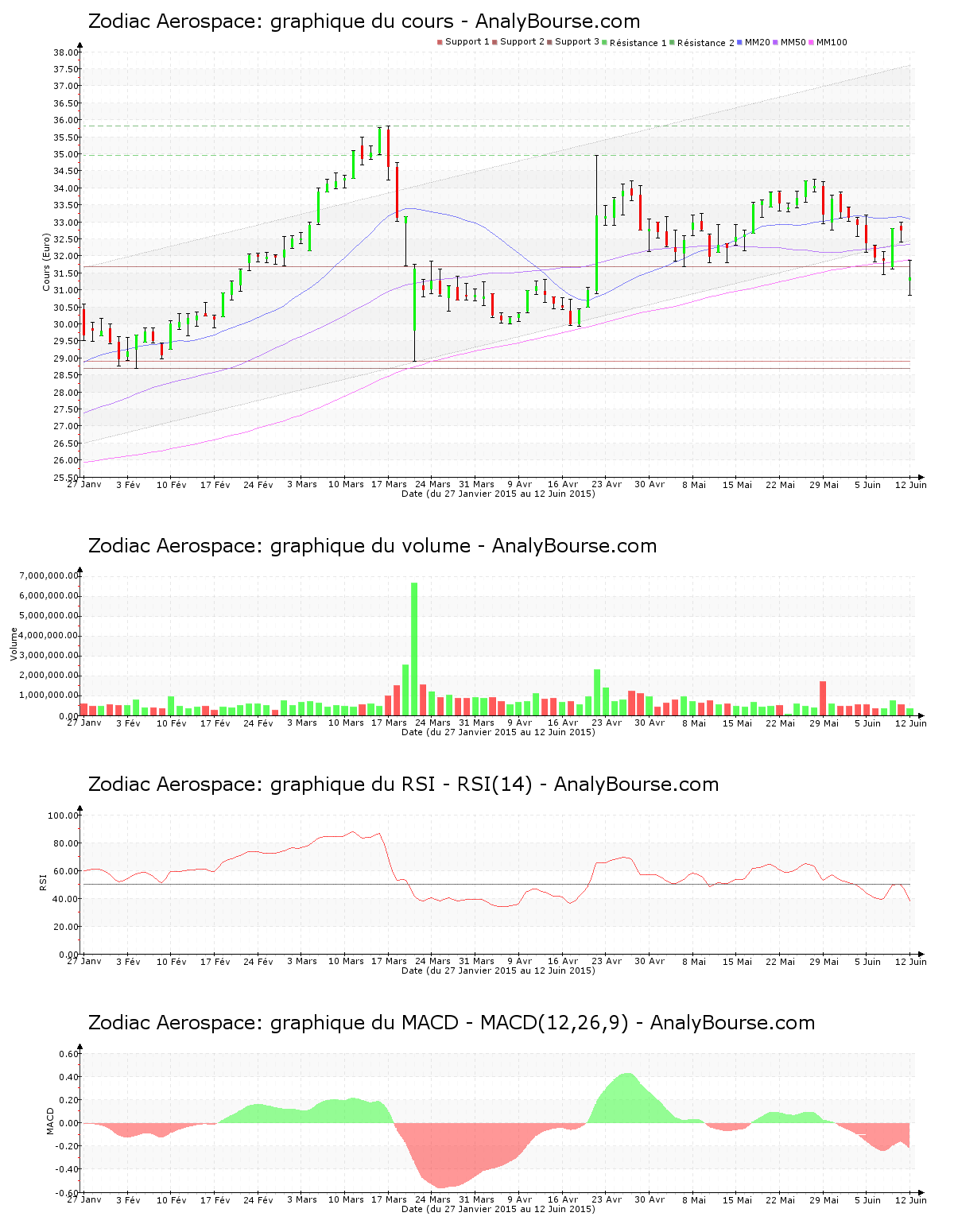954x1232 pixels.
Task: Click the tallest green volume bar in March
Action: [414, 649]
